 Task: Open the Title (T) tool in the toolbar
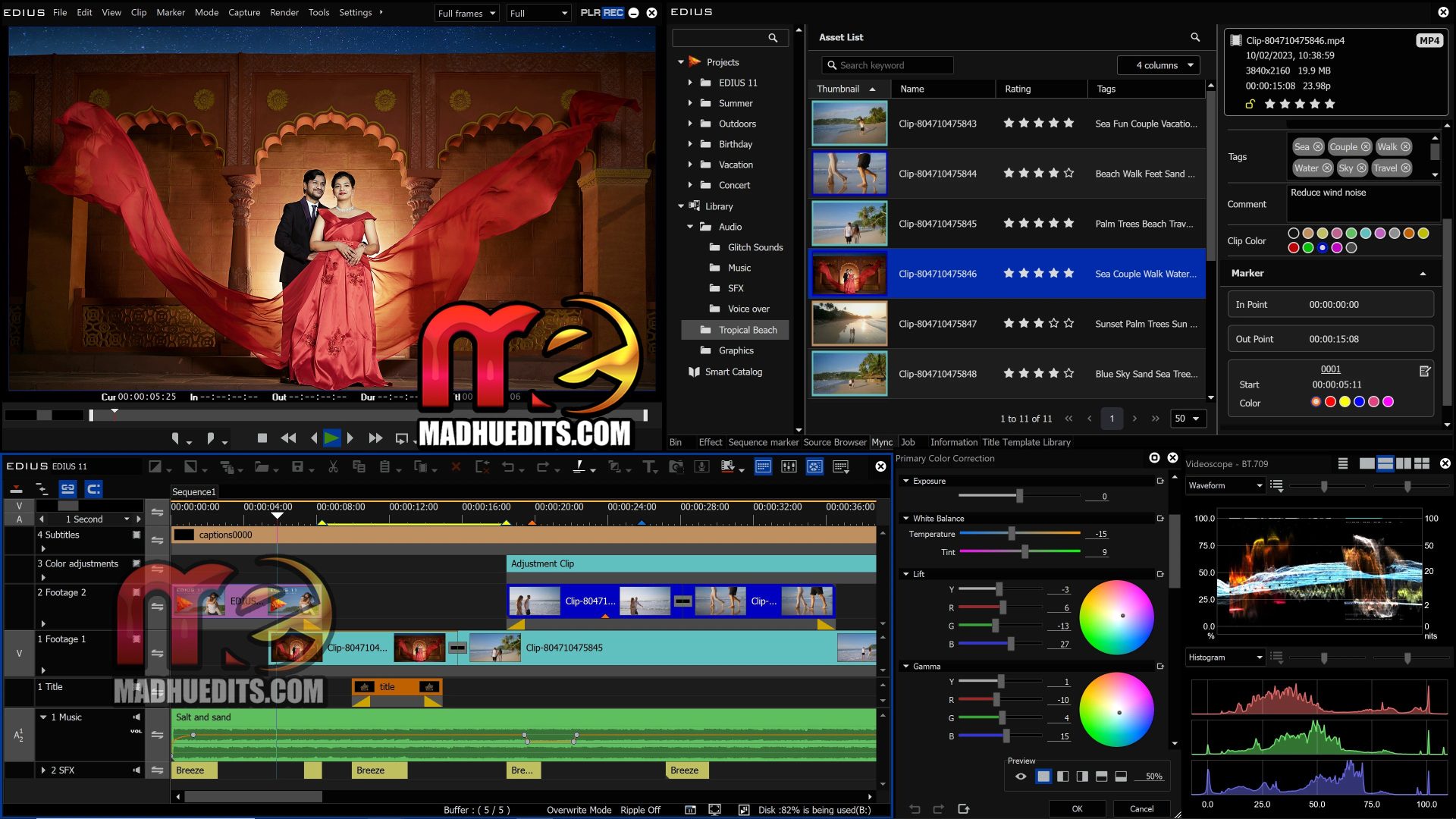point(648,467)
